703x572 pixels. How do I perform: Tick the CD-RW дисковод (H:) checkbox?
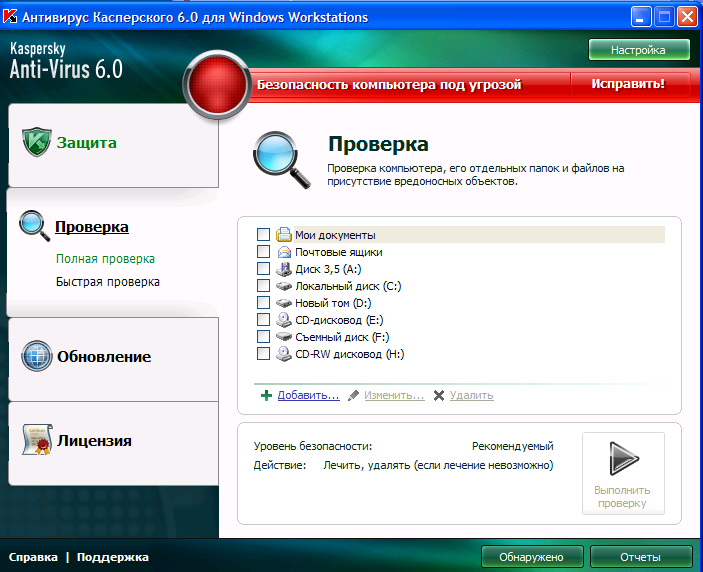click(263, 354)
